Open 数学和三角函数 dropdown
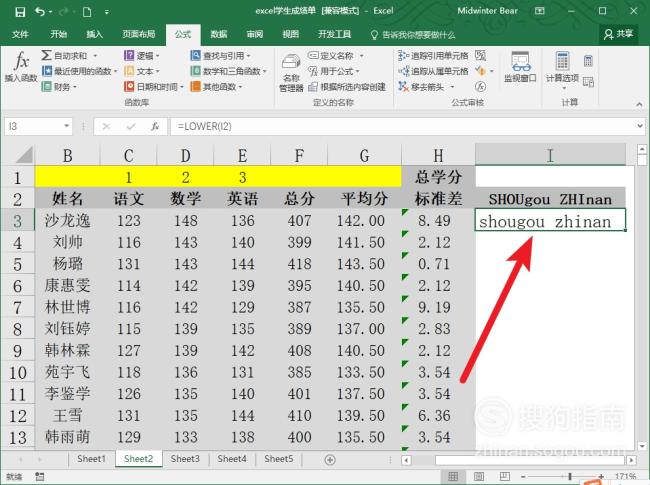 click(x=228, y=71)
